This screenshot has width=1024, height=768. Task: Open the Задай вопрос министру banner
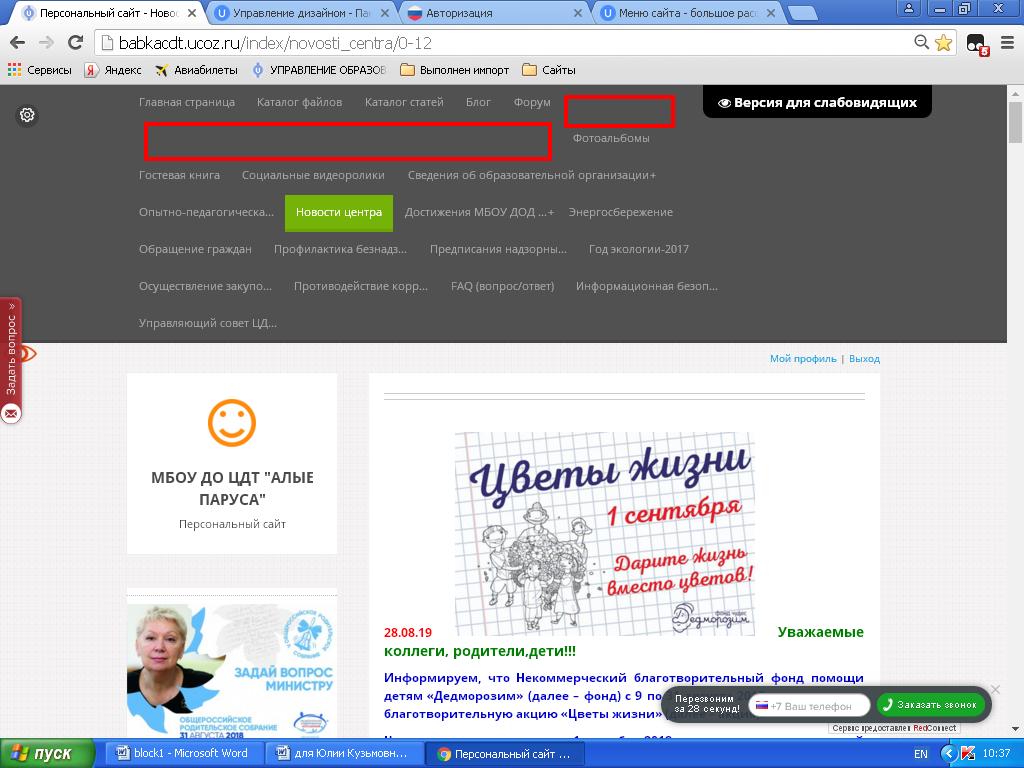click(x=232, y=671)
